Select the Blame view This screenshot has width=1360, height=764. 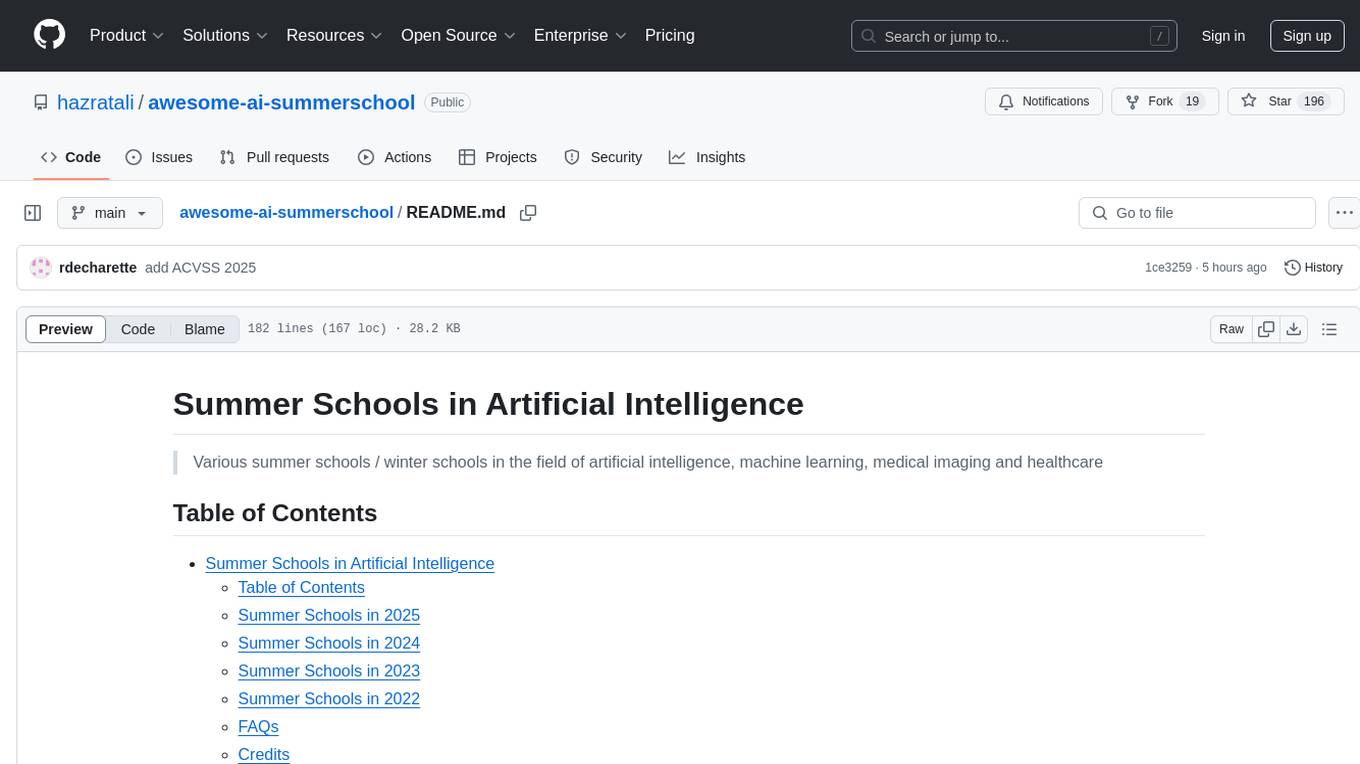204,329
